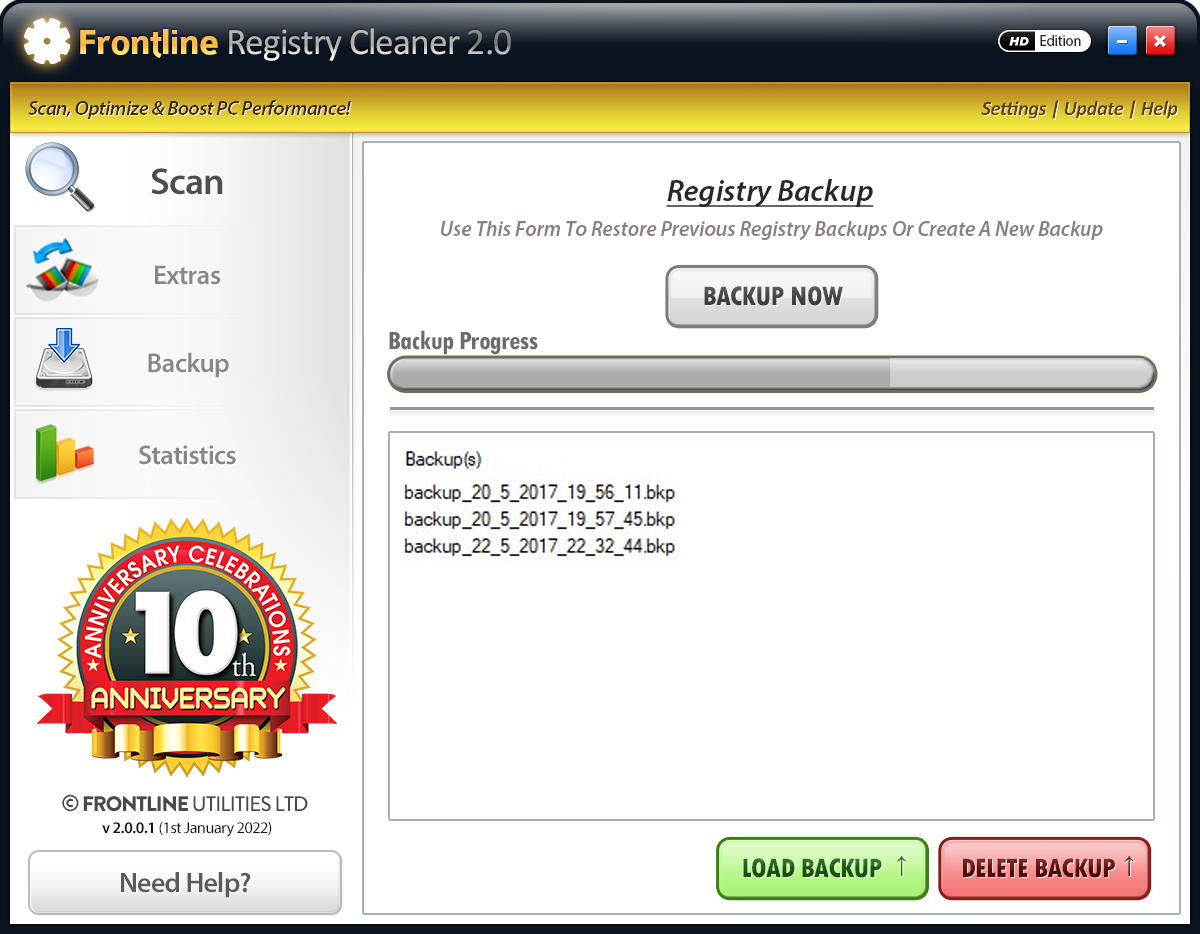Open the Help link
The width and height of the screenshot is (1200, 934).
(x=1159, y=108)
